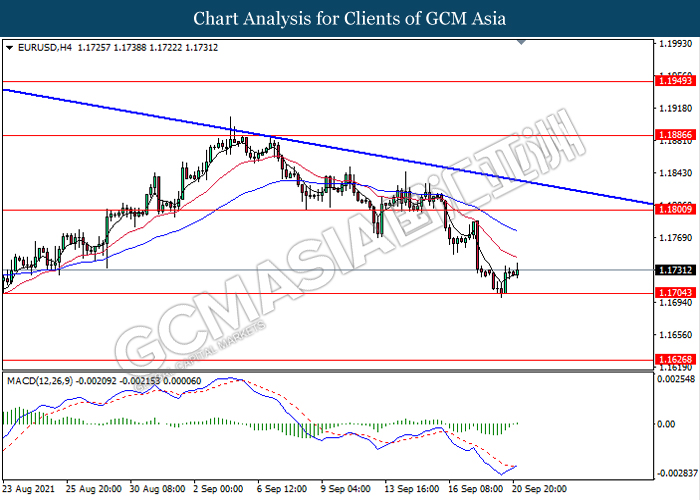Click the 16 Sep 08:00 time label
The width and height of the screenshot is (700, 500).
click(x=475, y=489)
